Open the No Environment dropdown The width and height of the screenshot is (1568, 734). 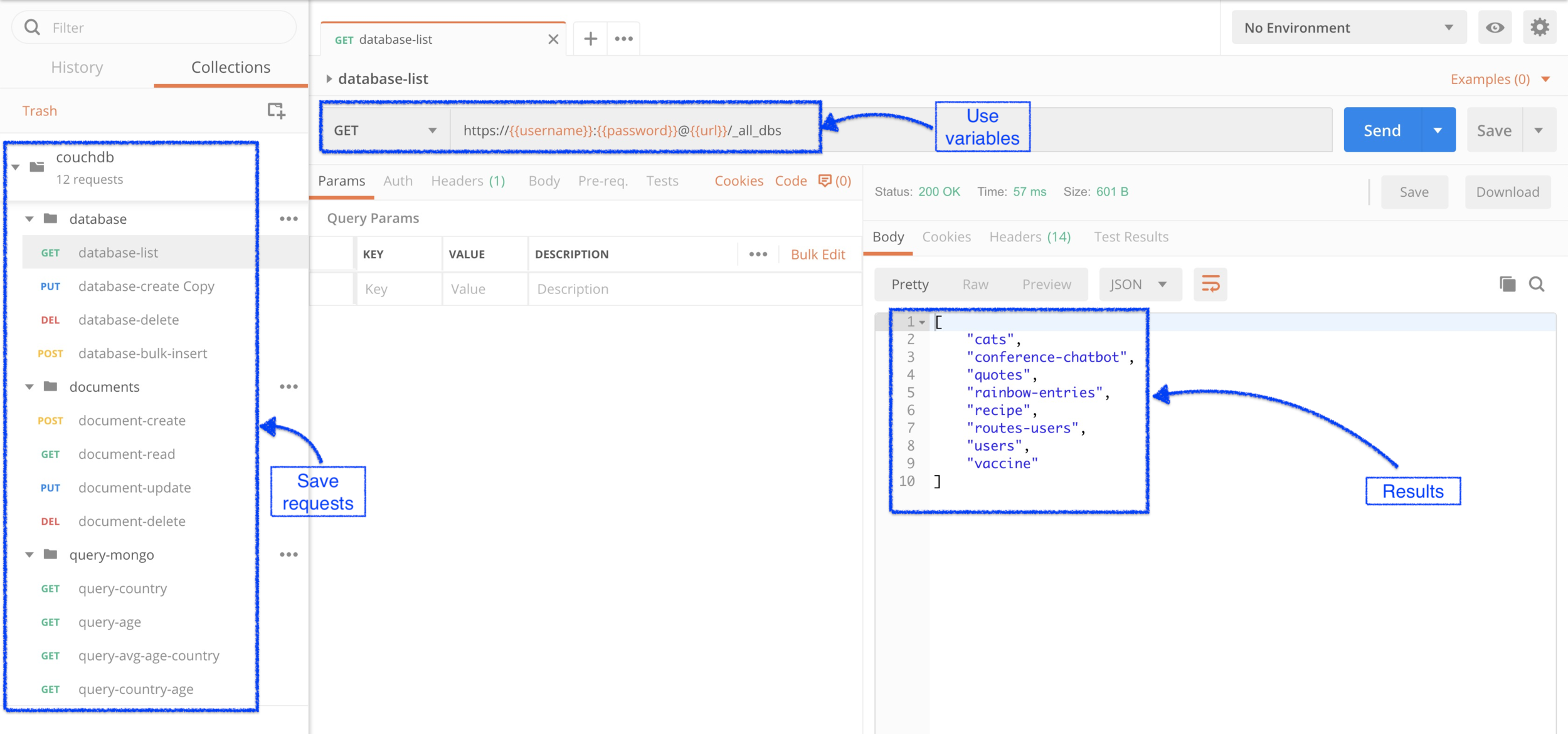point(1348,28)
